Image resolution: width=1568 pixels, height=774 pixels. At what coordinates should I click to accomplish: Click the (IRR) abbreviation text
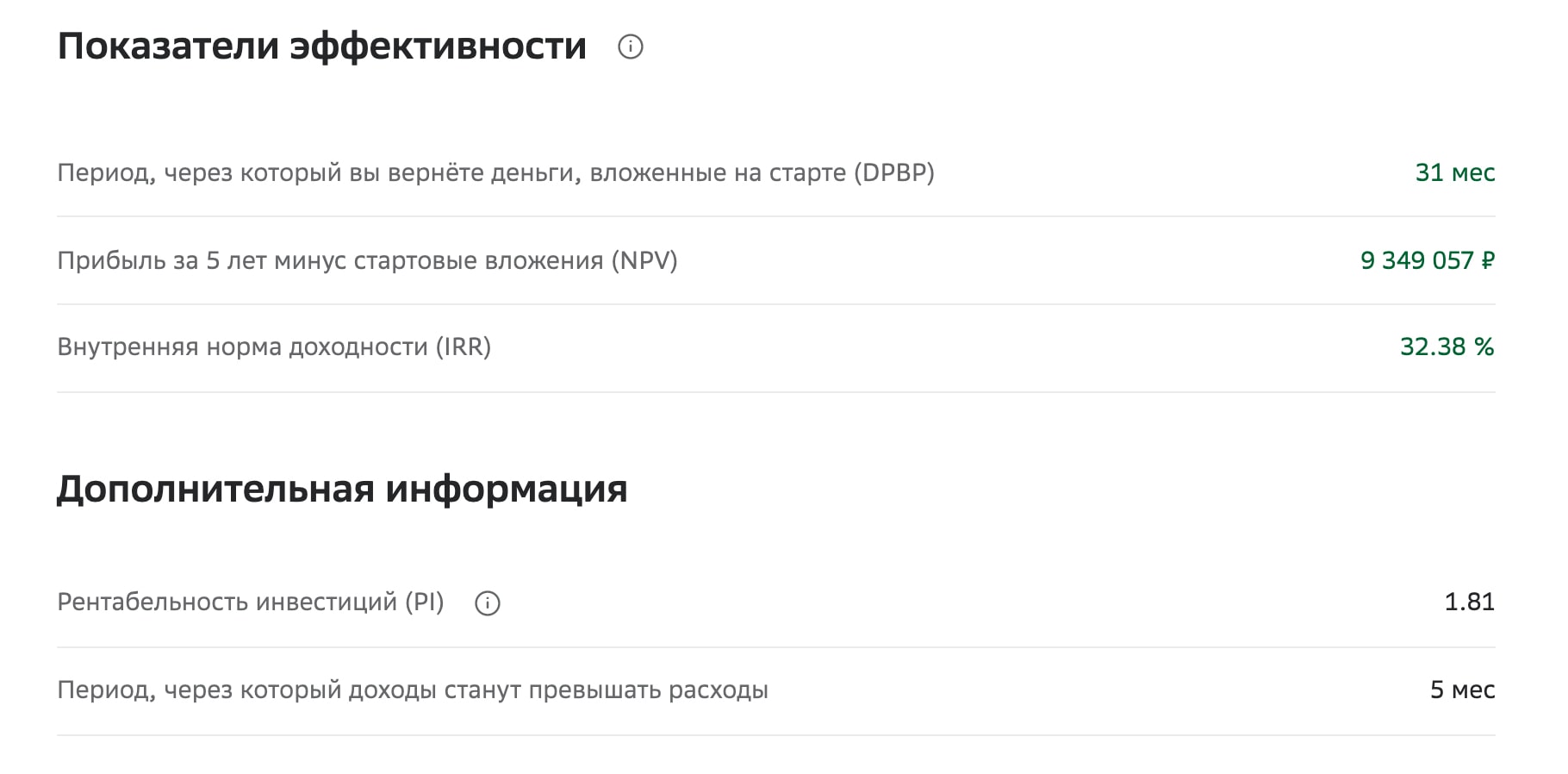click(464, 346)
